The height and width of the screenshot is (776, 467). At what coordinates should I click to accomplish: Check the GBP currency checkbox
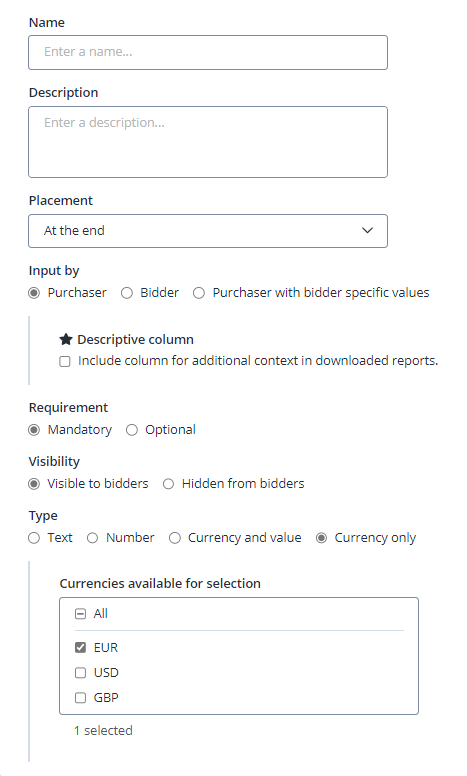tap(80, 698)
